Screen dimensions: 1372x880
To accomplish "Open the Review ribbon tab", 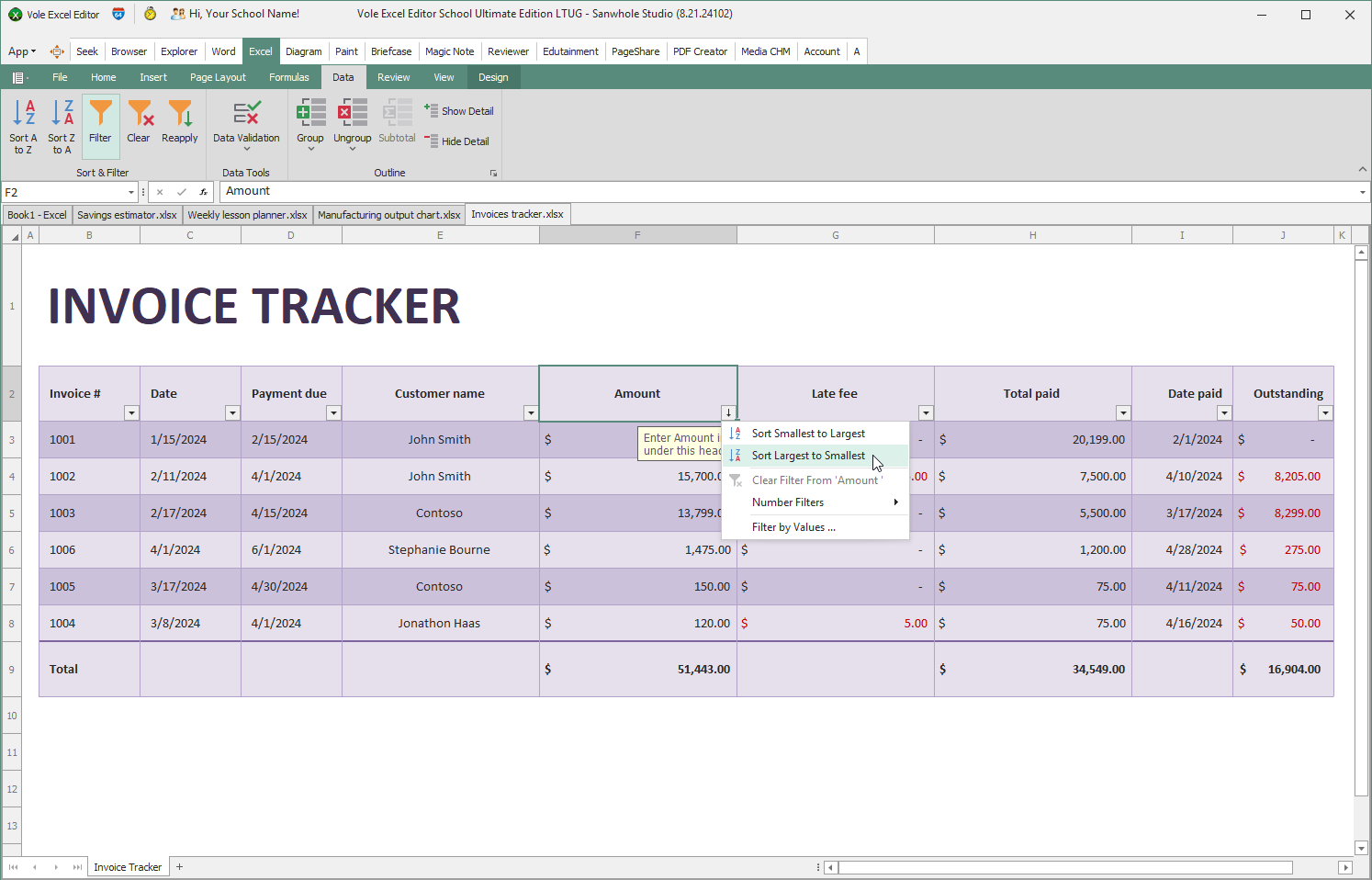I will pyautogui.click(x=394, y=77).
